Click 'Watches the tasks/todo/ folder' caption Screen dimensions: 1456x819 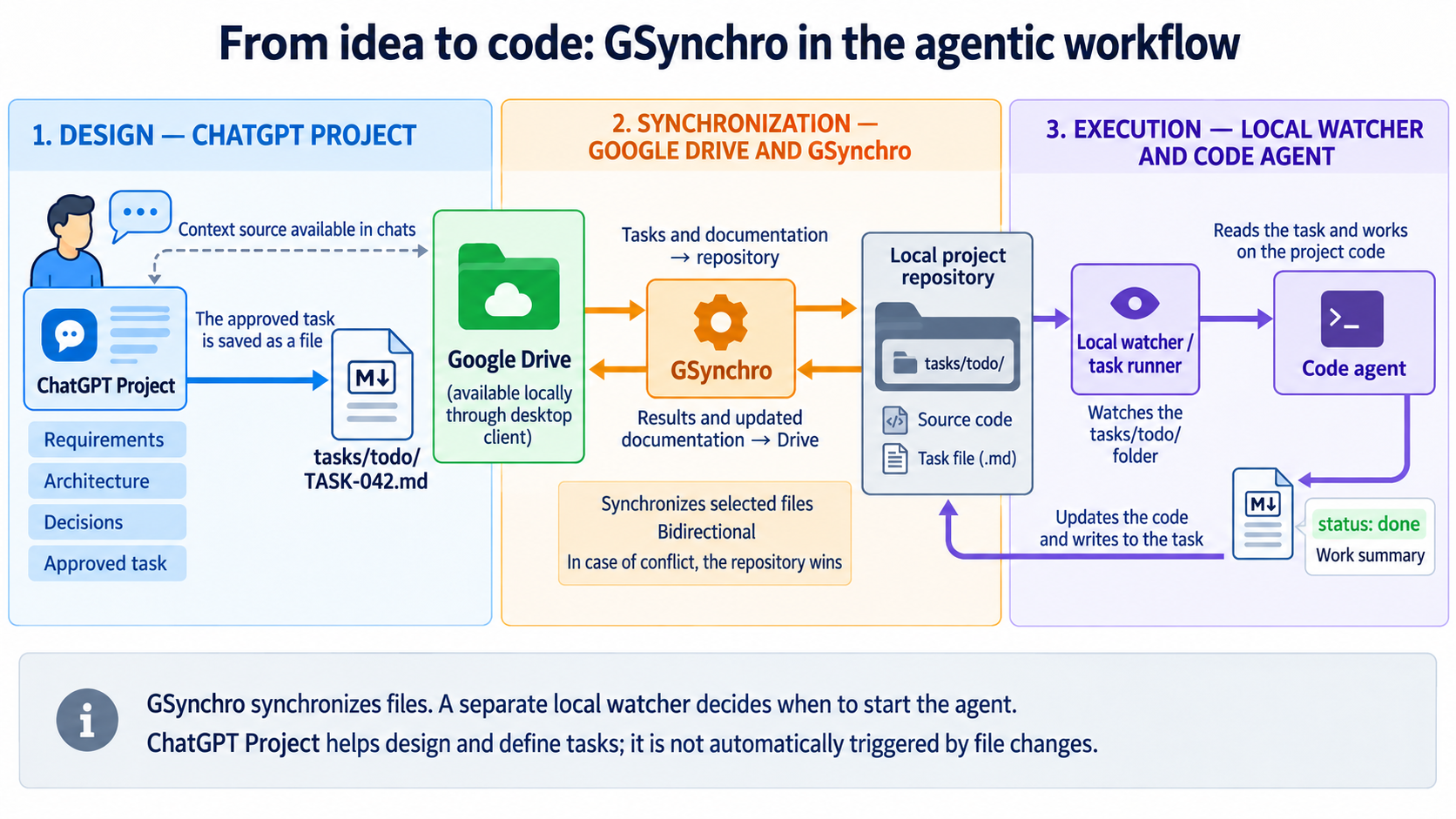tap(1136, 434)
